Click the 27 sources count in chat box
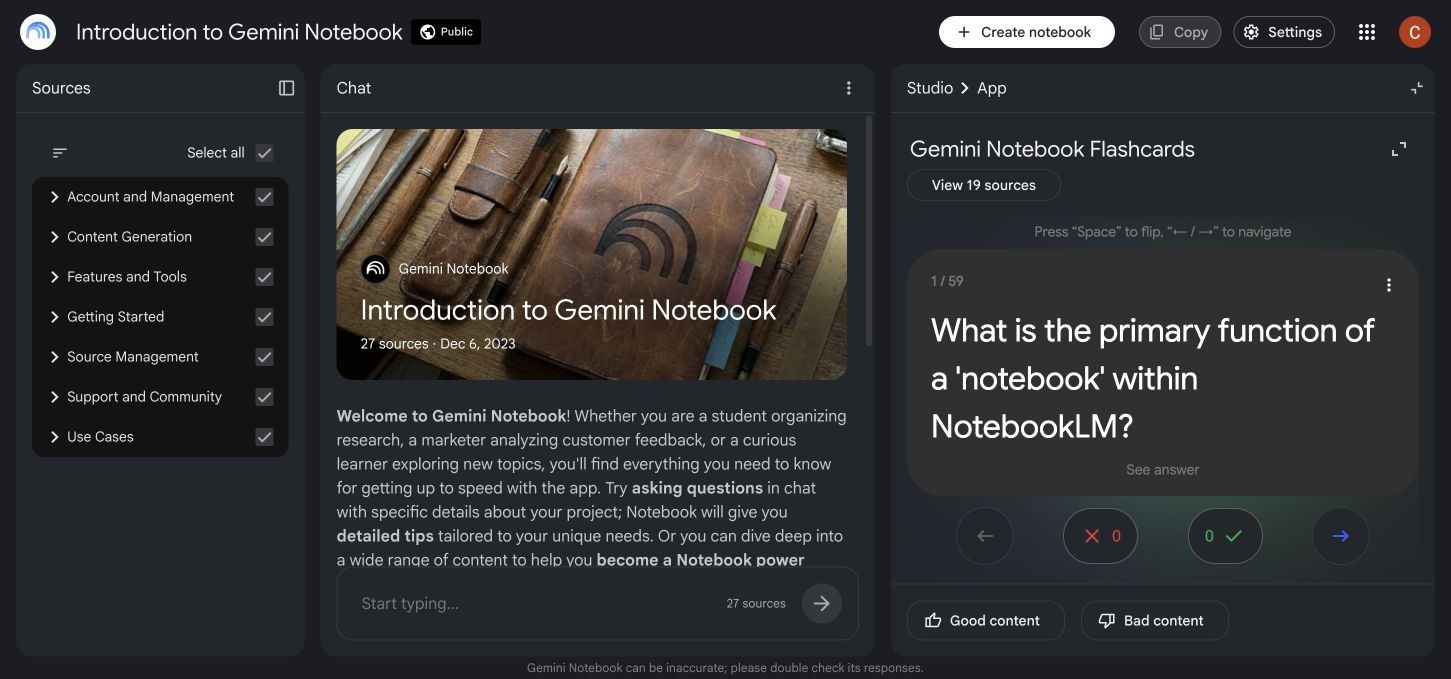Viewport: 1451px width, 679px height. (x=756, y=604)
